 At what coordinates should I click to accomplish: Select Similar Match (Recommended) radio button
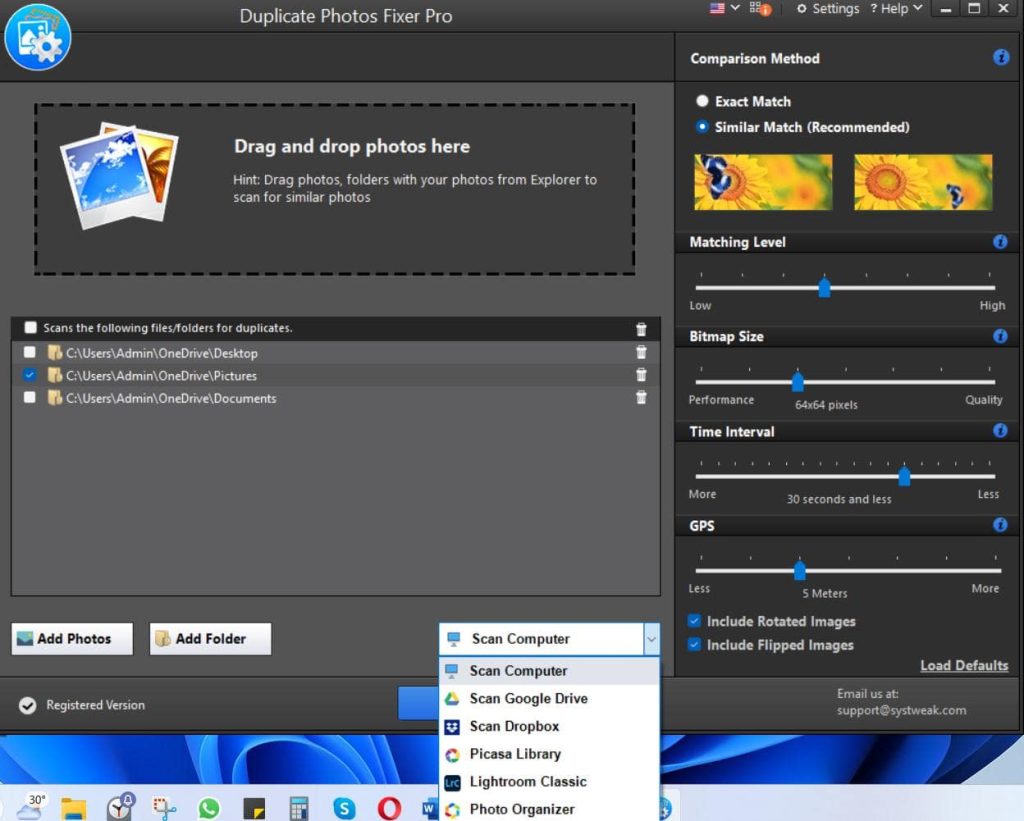pyautogui.click(x=702, y=126)
